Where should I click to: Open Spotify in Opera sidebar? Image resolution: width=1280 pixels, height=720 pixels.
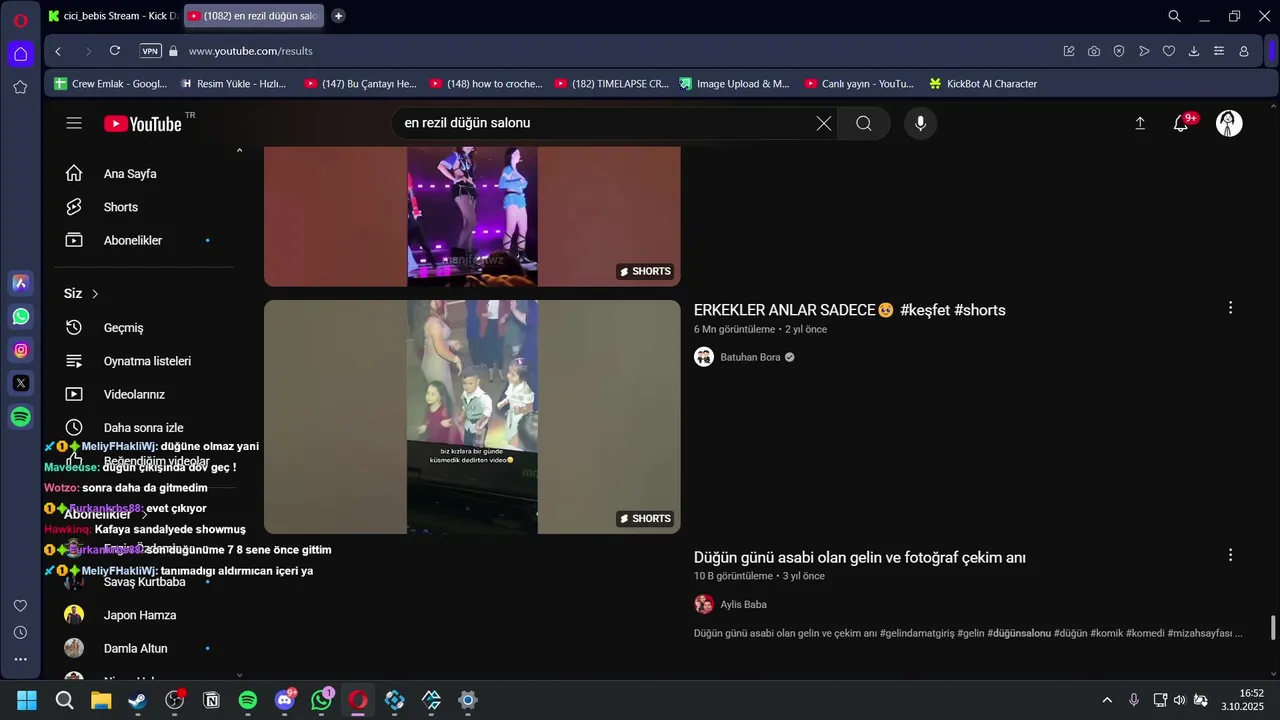click(x=21, y=417)
